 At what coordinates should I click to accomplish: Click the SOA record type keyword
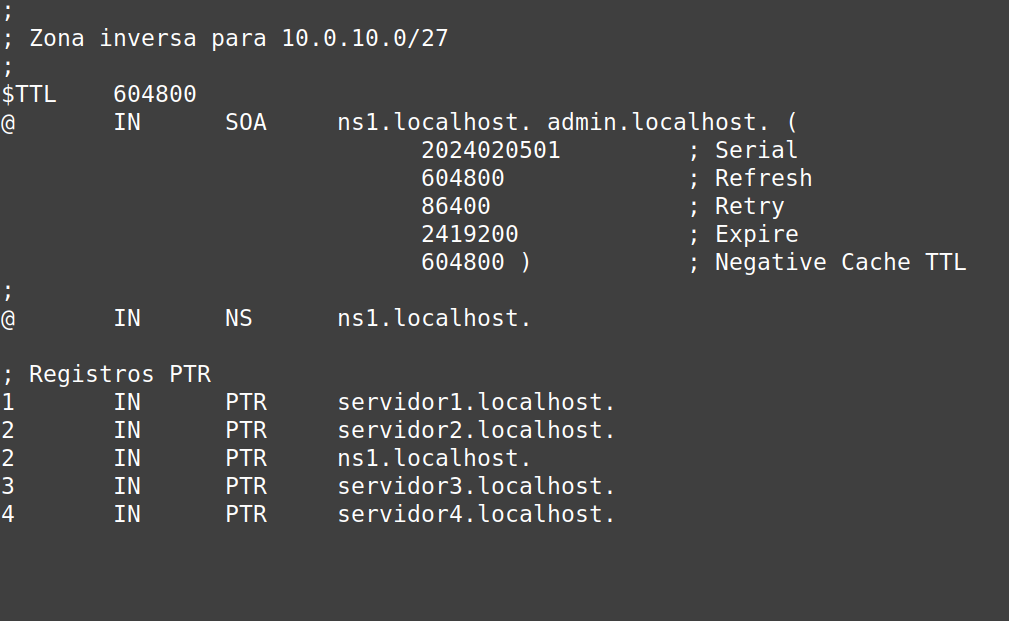click(x=246, y=123)
